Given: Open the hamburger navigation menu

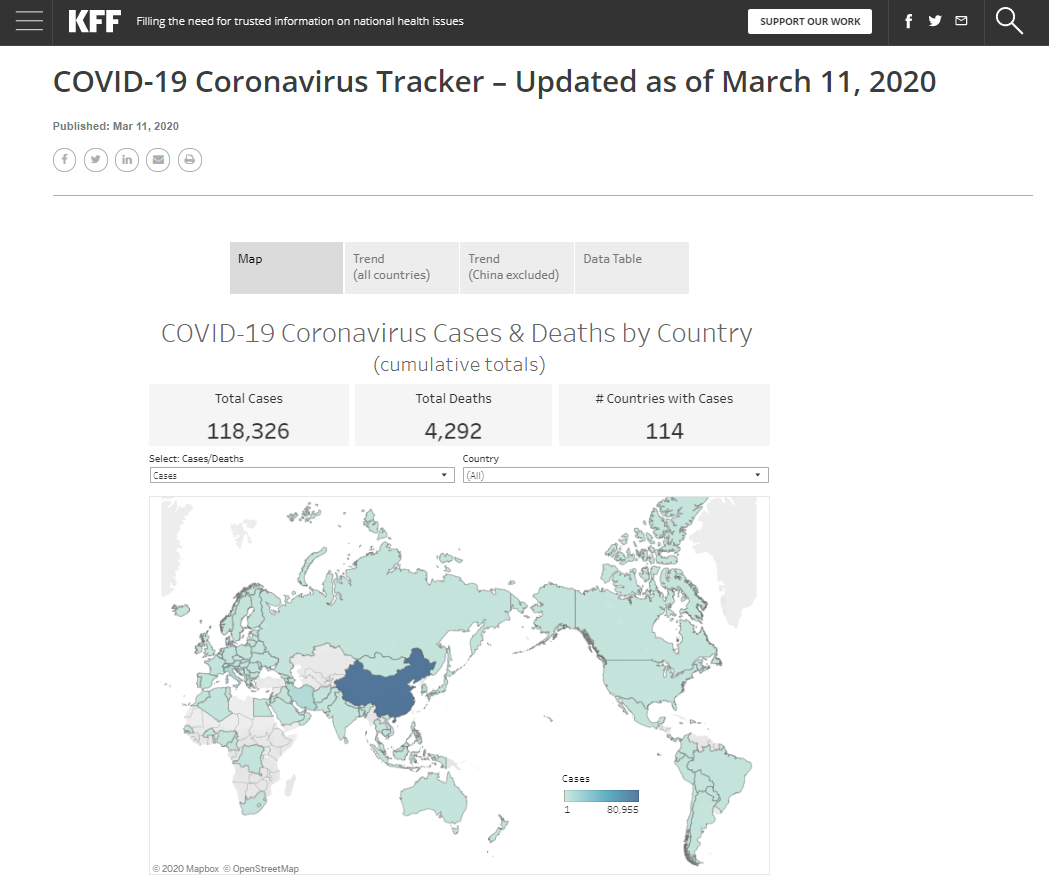Looking at the screenshot, I should point(29,21).
